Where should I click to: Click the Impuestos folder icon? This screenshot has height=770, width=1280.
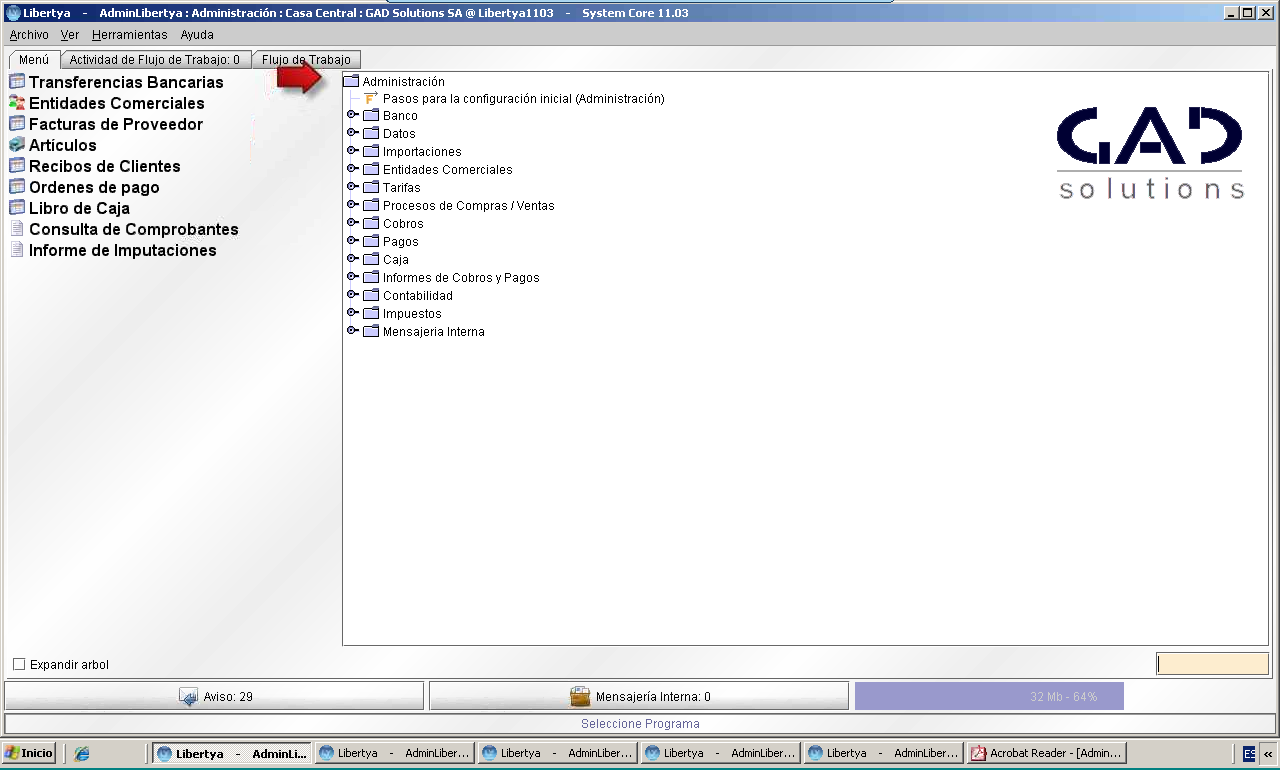click(371, 314)
